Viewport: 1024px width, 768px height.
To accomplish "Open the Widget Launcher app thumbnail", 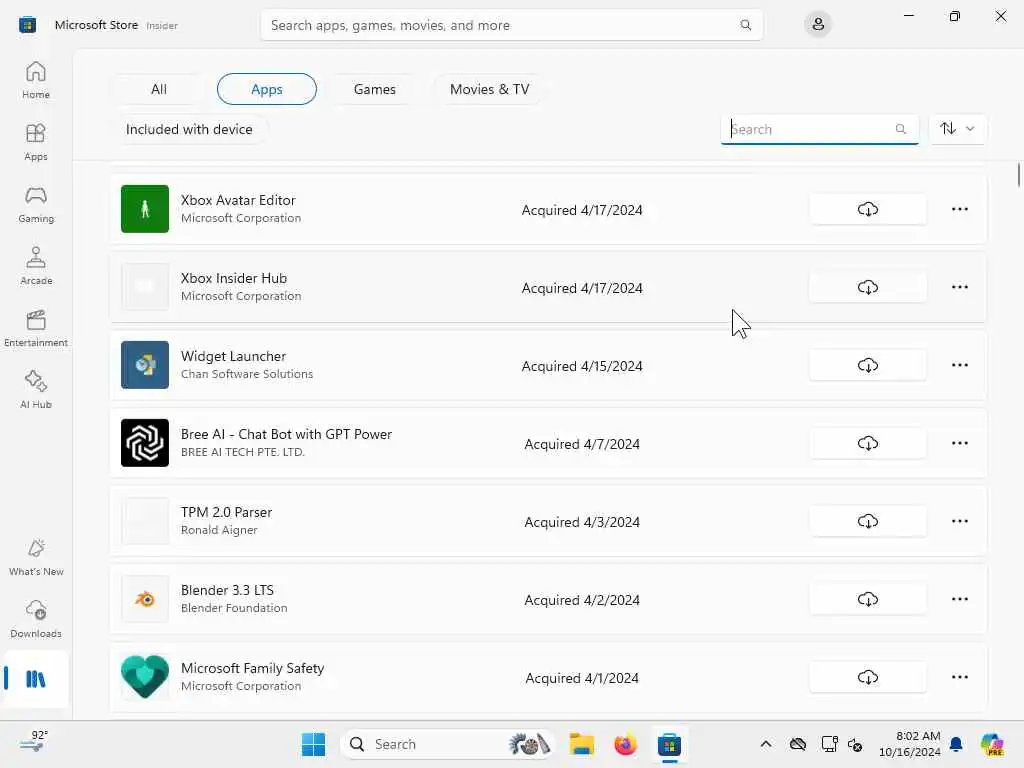I will [x=145, y=365].
